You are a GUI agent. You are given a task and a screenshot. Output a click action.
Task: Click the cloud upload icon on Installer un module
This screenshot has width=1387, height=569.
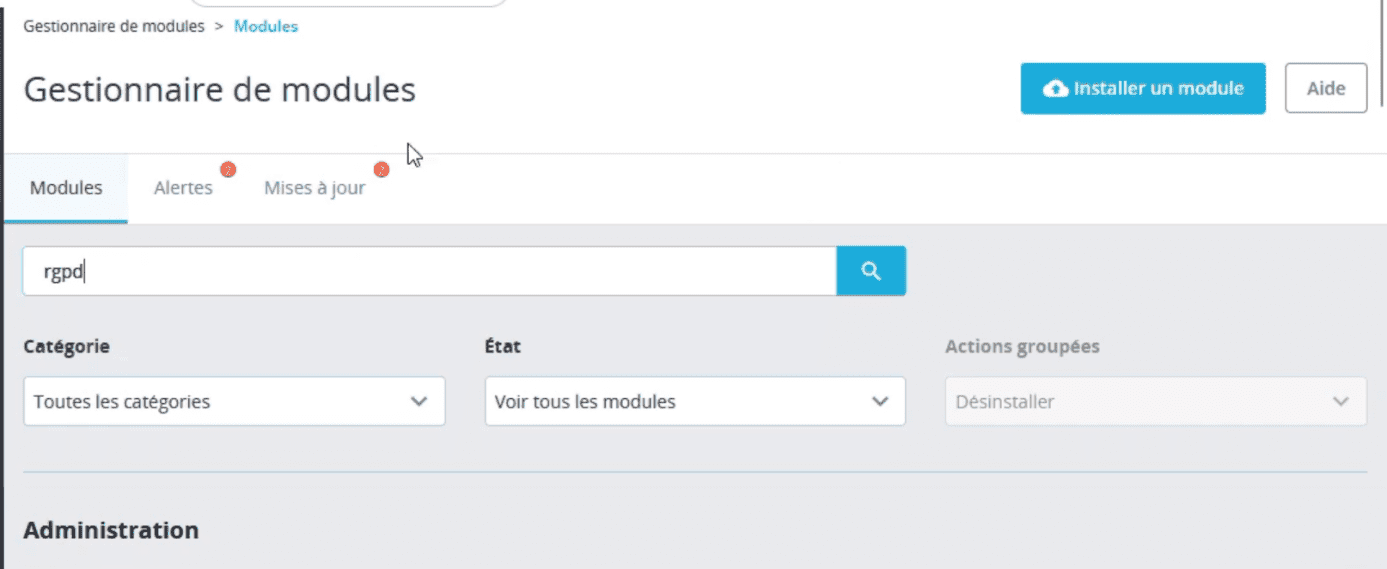pos(1055,89)
